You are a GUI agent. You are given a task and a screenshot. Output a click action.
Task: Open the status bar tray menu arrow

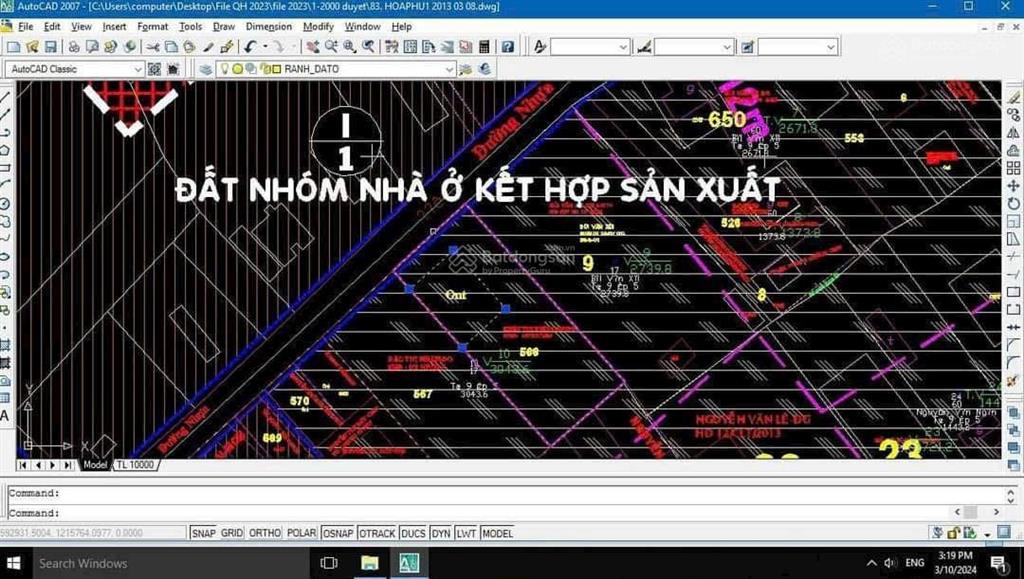987,534
